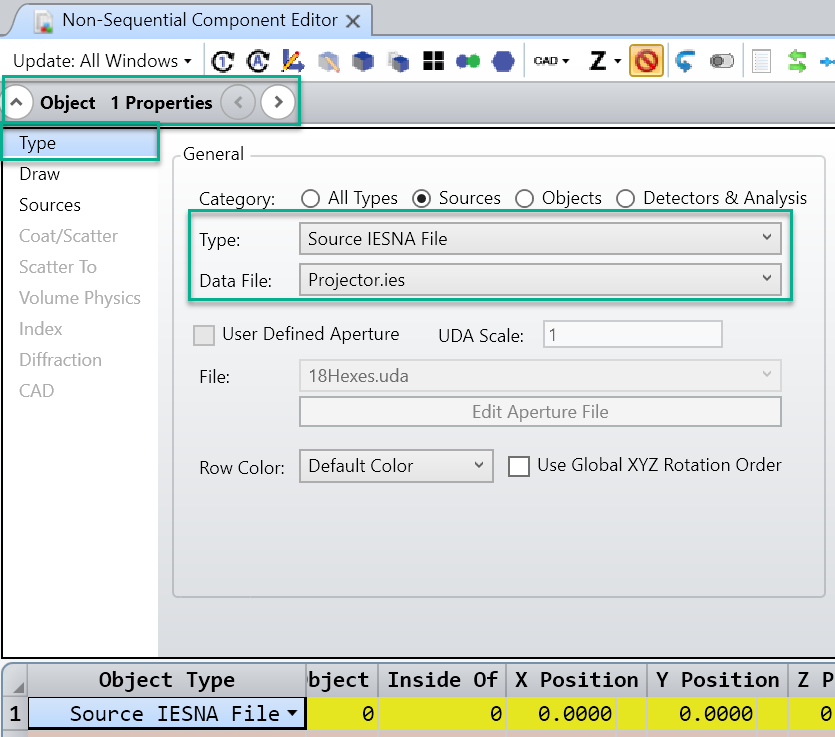Click the four-squares Create Array icon
Screen dimensions: 835x737
(433, 61)
